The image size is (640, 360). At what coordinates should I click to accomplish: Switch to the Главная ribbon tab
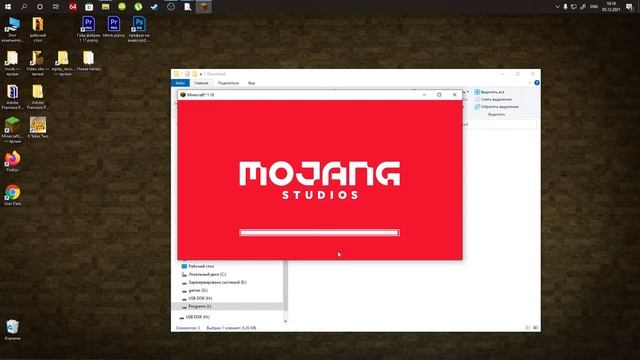pos(201,83)
